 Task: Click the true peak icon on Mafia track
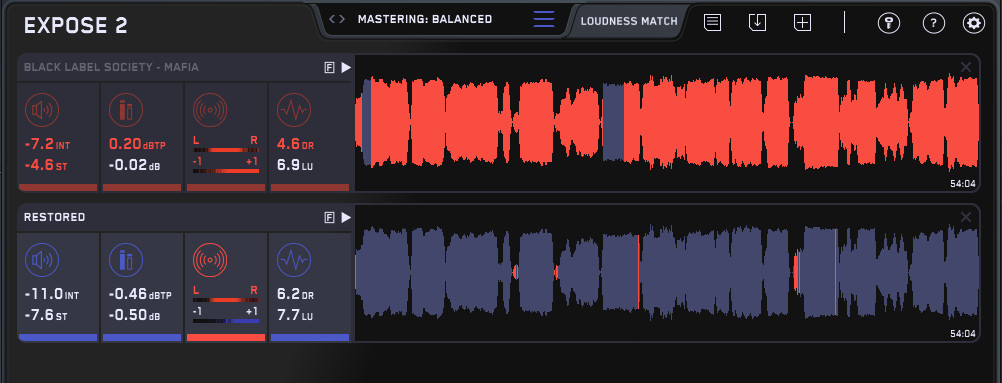point(126,110)
